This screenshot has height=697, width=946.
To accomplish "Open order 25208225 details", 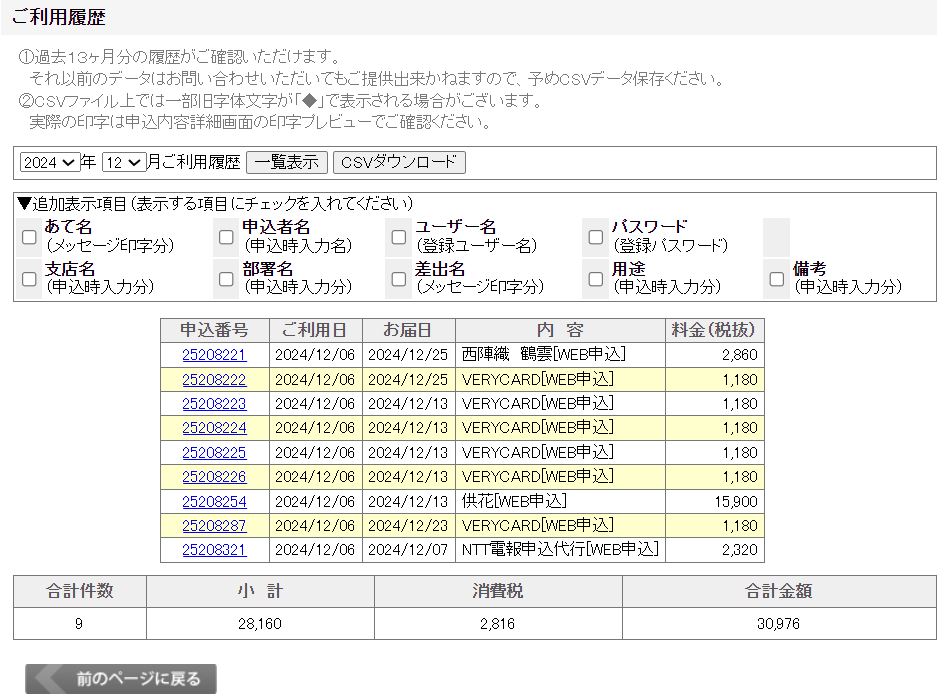I will [212, 452].
